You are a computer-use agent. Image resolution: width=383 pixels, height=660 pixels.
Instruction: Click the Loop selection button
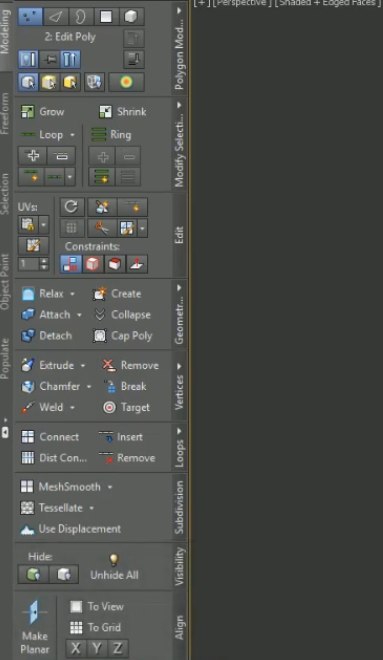coord(41,134)
